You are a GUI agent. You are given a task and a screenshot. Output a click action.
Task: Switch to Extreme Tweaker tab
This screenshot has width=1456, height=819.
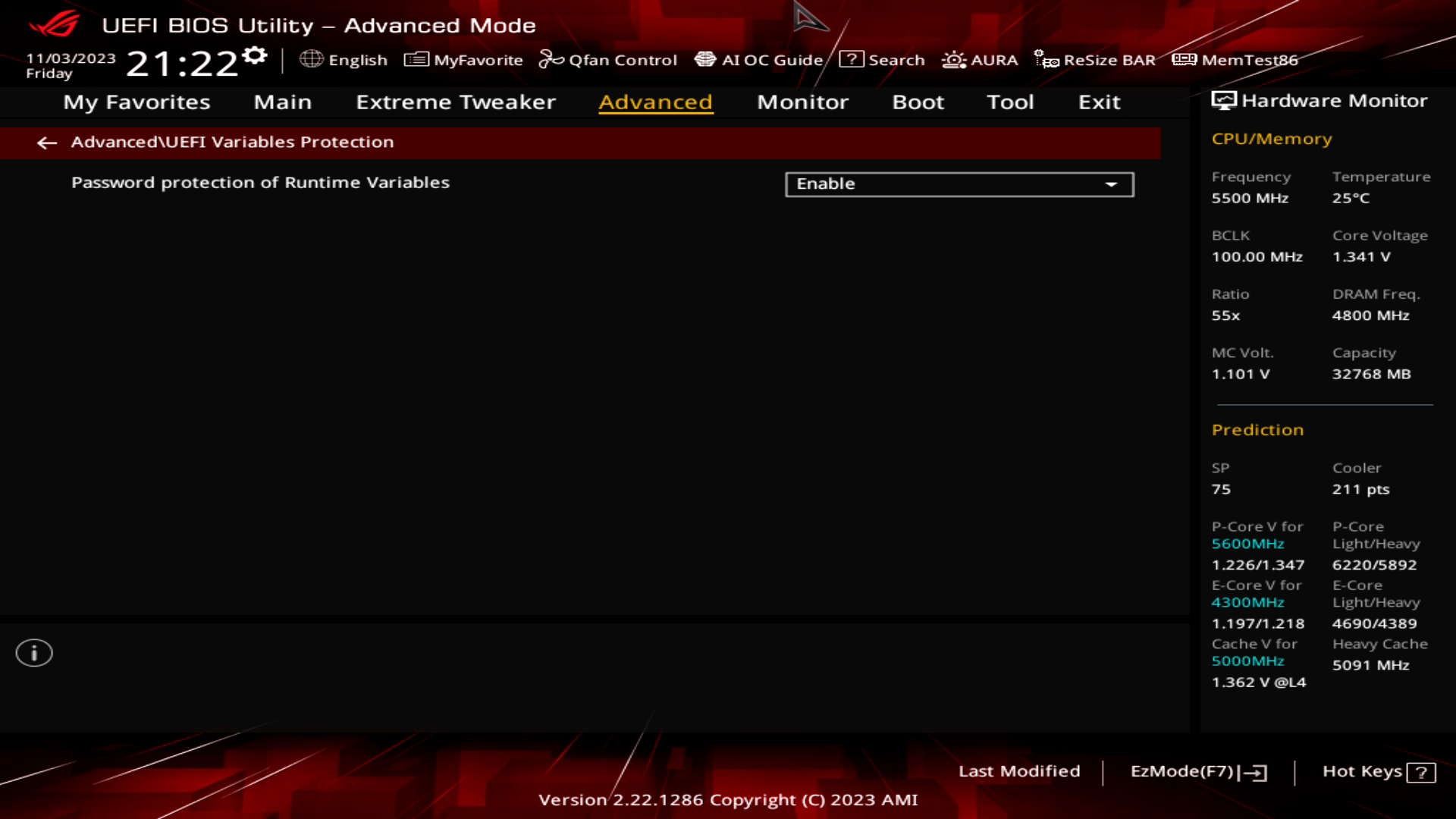click(x=456, y=101)
